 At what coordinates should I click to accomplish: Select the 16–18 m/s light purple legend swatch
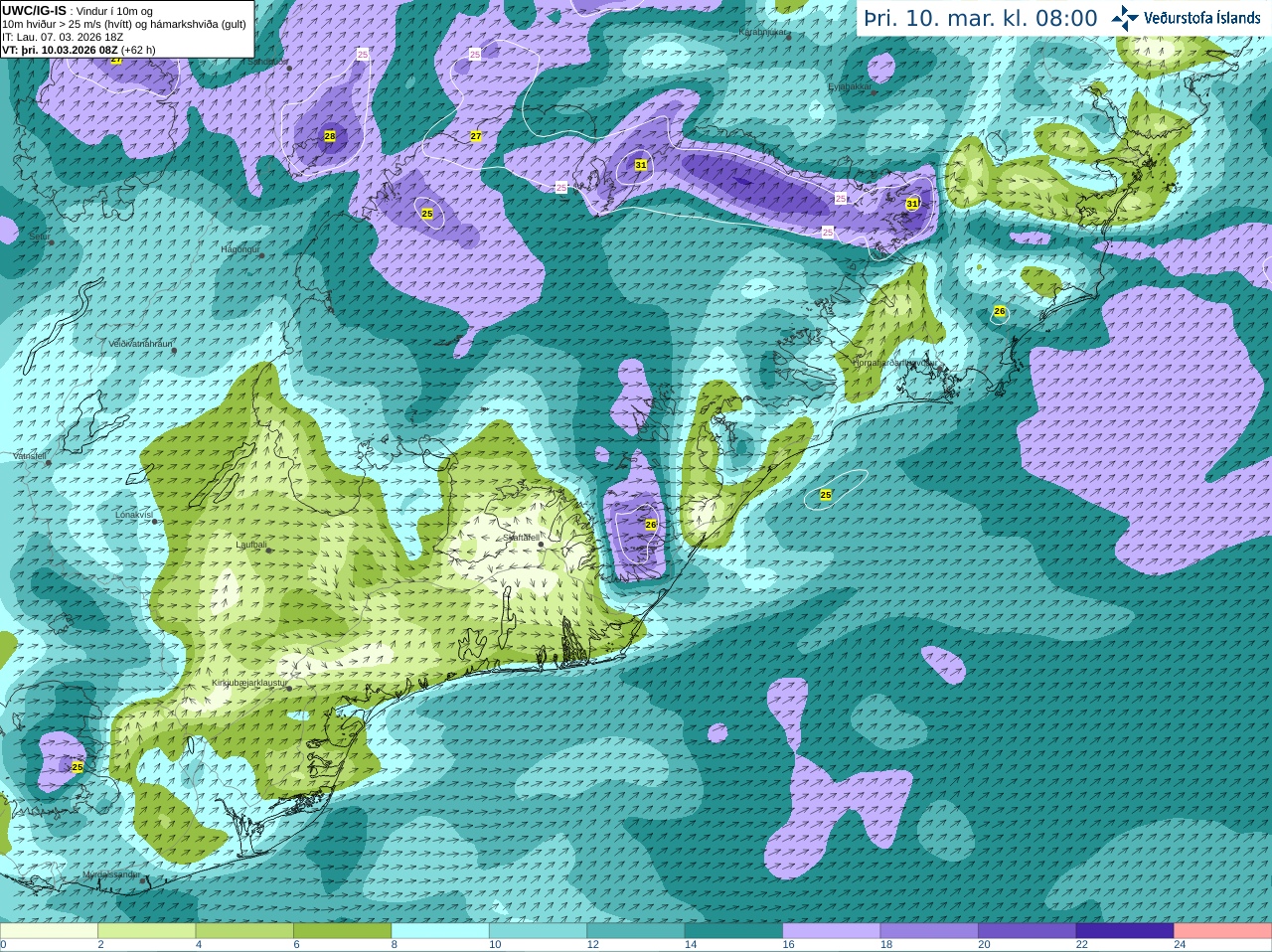832,931
